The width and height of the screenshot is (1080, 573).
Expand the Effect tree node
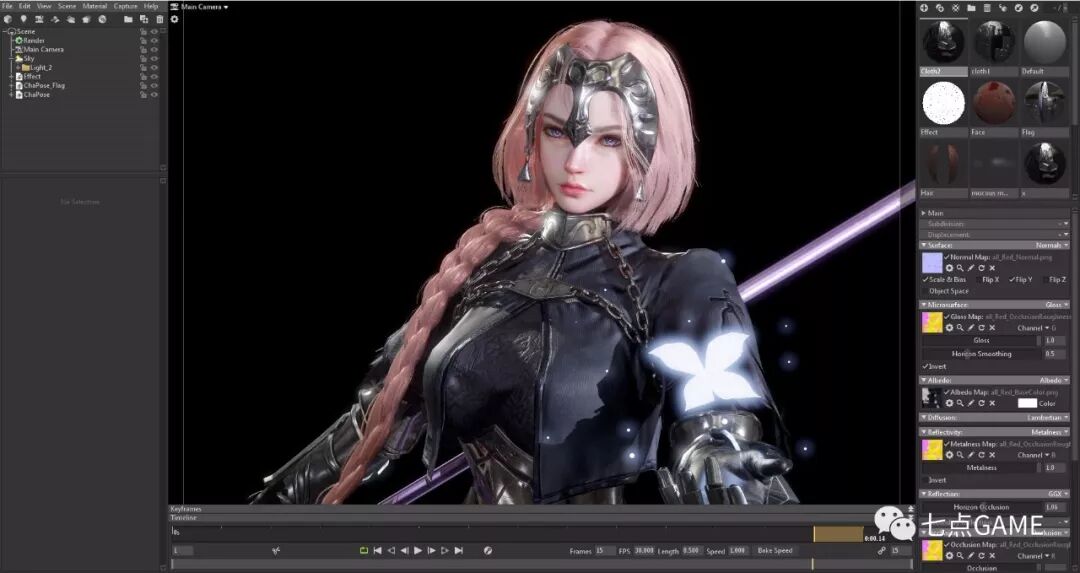(x=11, y=76)
